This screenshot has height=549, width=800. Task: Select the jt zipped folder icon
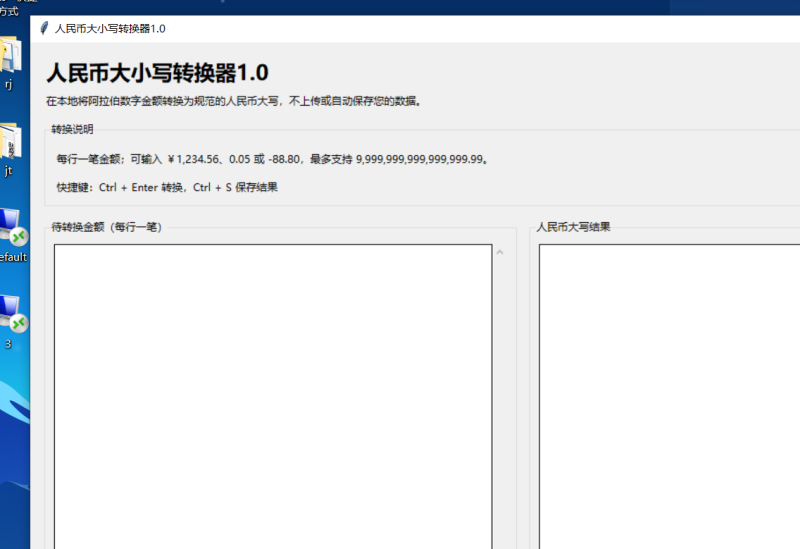[11, 142]
